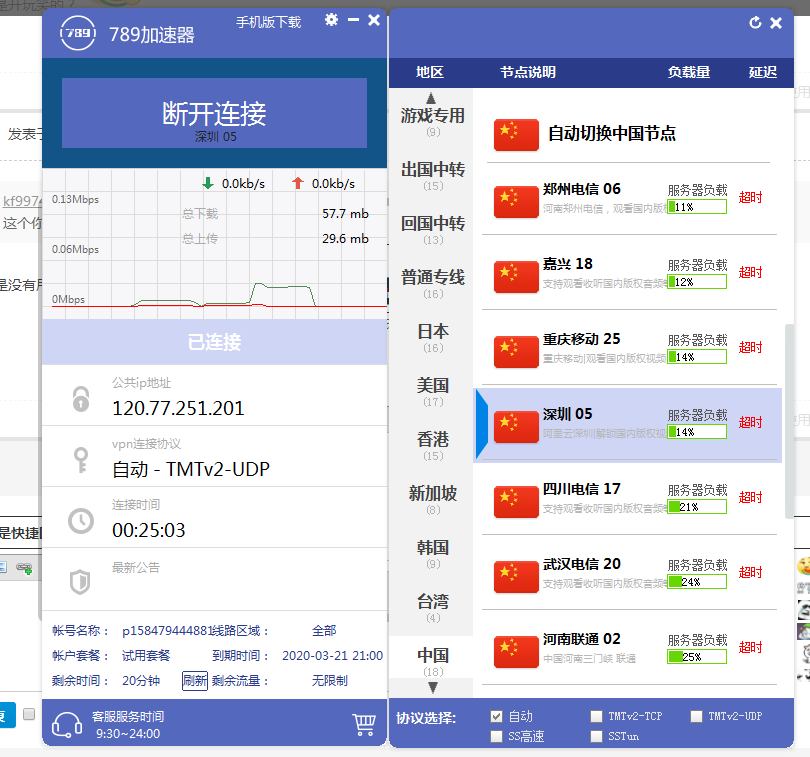Click the 刷新 button for remaining time

click(x=195, y=681)
